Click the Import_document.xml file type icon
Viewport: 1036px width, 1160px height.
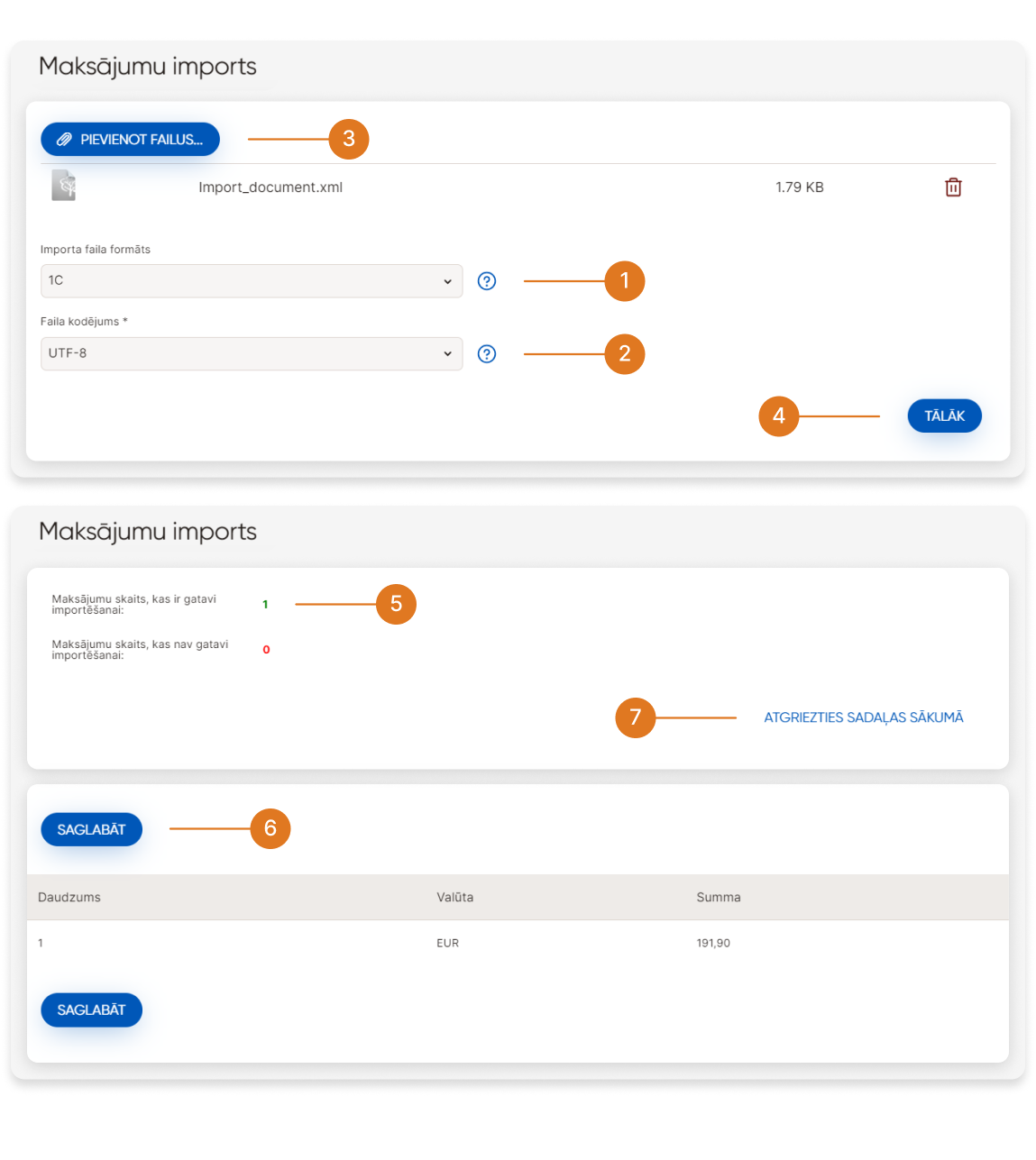click(64, 186)
